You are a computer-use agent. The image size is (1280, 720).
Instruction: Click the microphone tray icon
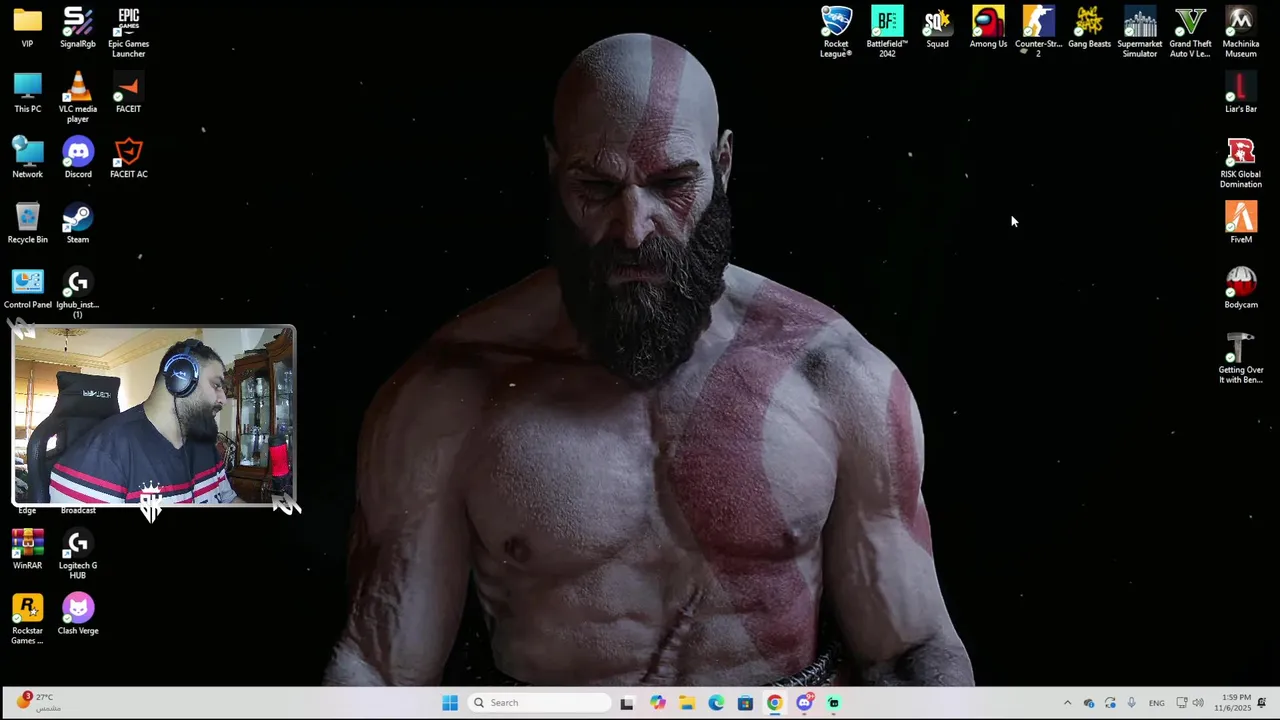(x=1131, y=703)
